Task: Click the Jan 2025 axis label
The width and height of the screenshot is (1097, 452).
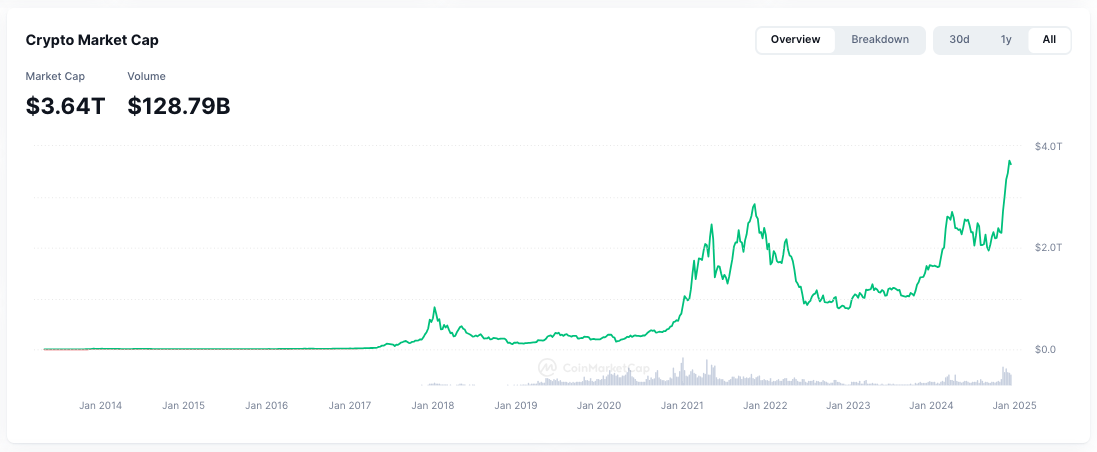Action: 1014,405
